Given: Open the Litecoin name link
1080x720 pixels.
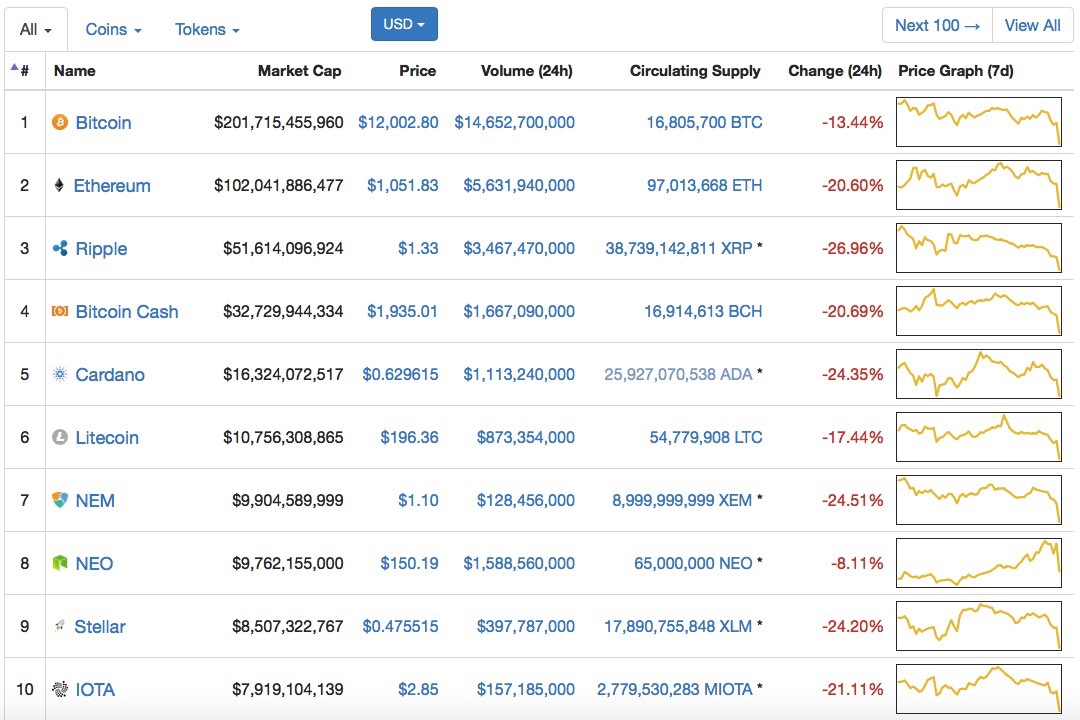Looking at the screenshot, I should pyautogui.click(x=107, y=438).
